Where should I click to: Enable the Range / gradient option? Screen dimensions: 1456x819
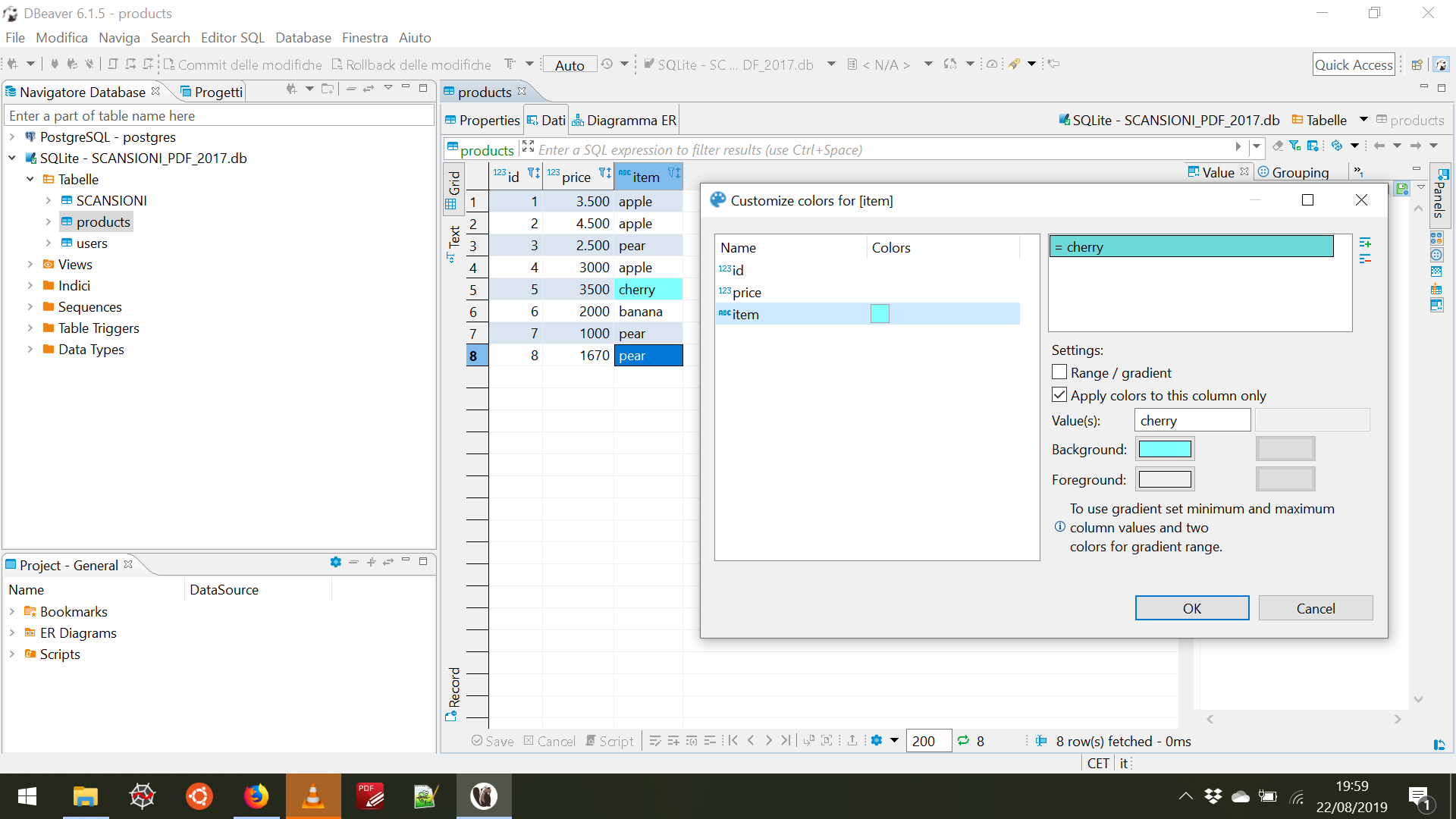click(1059, 372)
